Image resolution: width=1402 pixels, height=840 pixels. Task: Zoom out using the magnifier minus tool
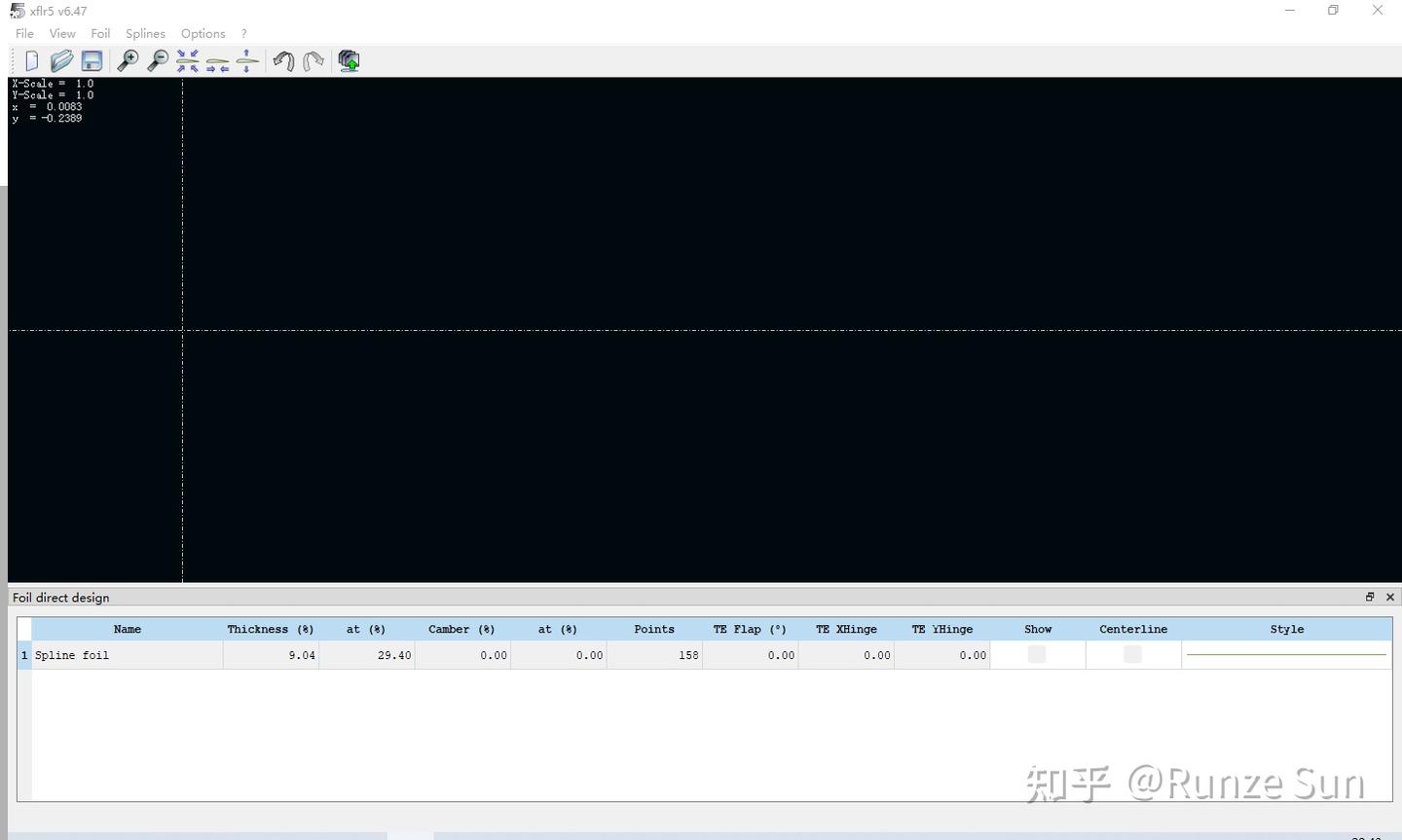tap(157, 60)
